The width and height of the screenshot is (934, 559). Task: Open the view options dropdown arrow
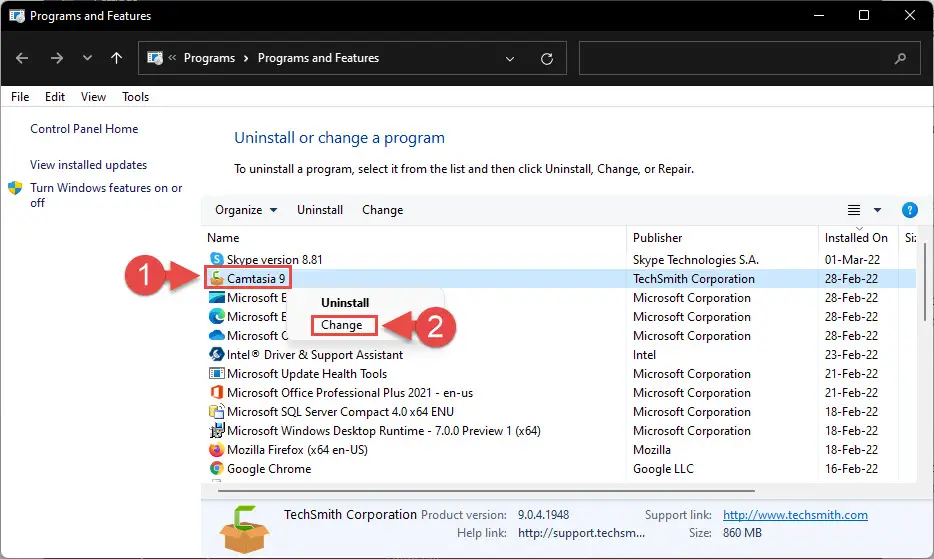tap(877, 210)
